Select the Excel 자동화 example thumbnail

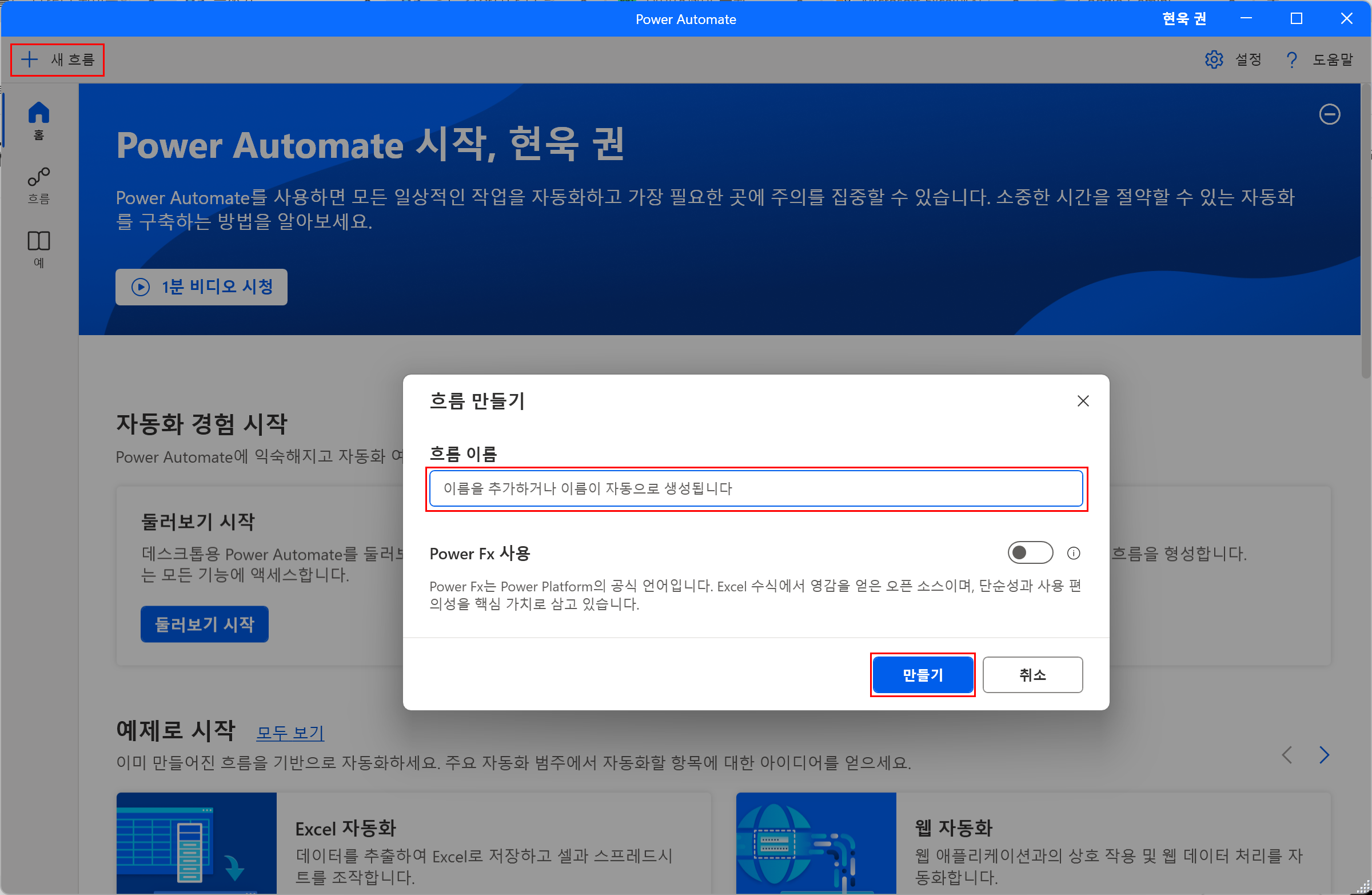point(196,843)
